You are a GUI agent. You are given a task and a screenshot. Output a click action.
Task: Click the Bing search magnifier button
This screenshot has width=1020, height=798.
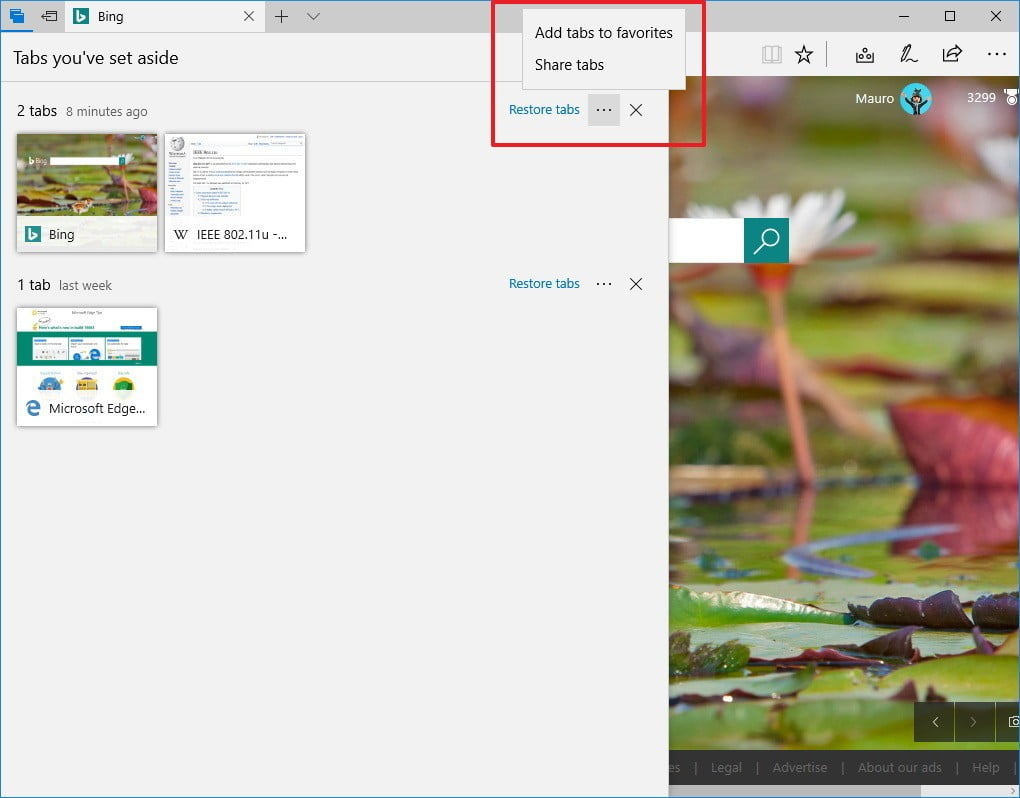766,241
